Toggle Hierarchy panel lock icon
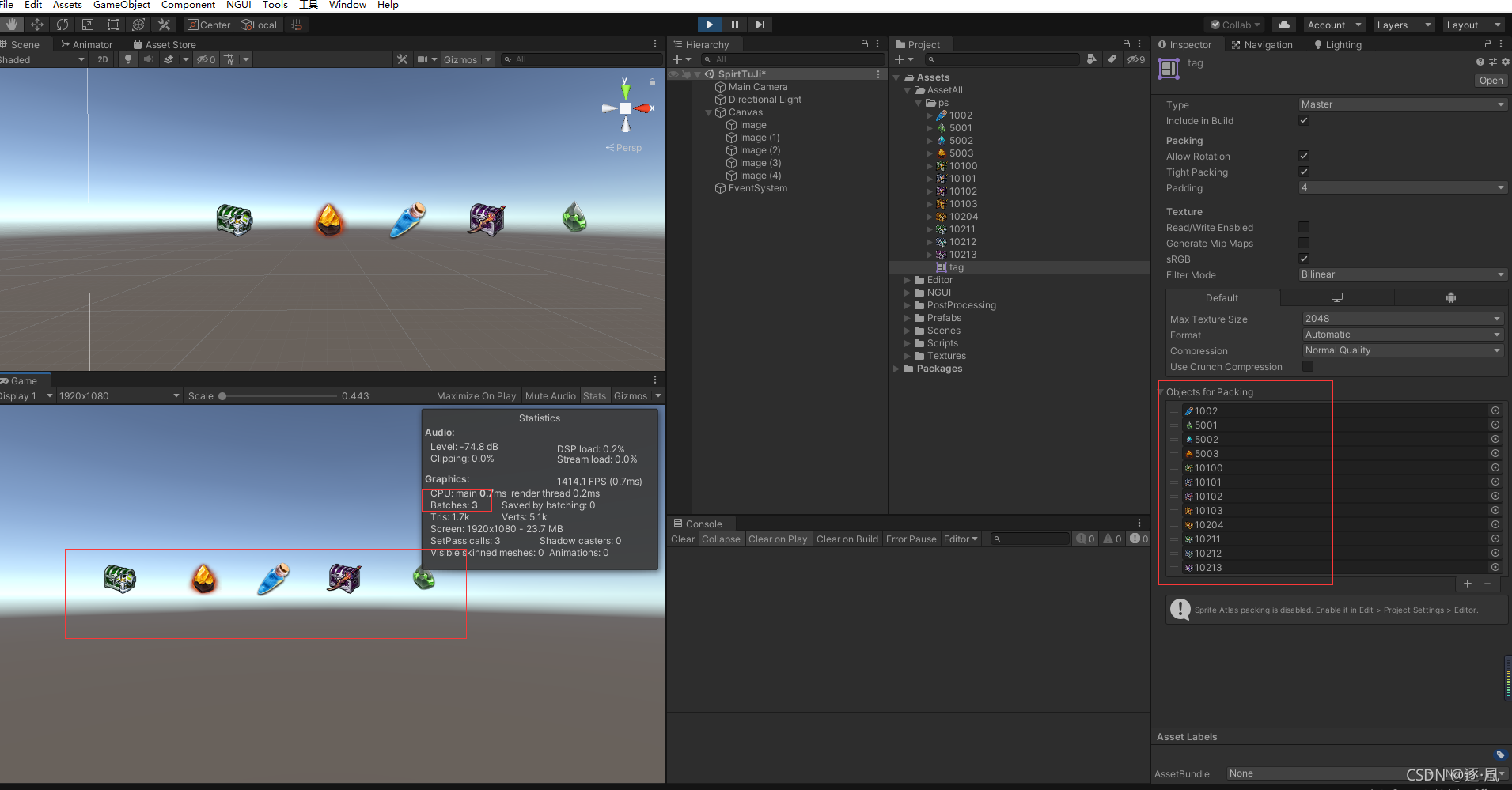The width and height of the screenshot is (1512, 790). 865,44
